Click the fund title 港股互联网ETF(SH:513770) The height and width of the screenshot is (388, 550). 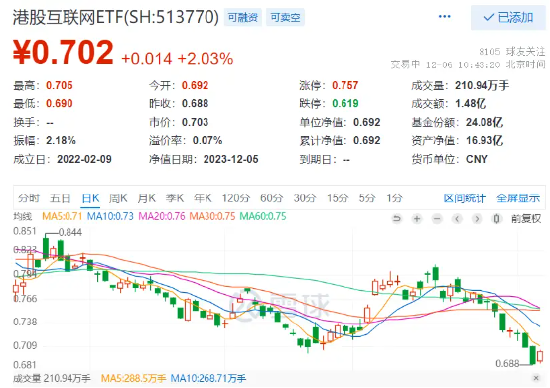(116, 17)
